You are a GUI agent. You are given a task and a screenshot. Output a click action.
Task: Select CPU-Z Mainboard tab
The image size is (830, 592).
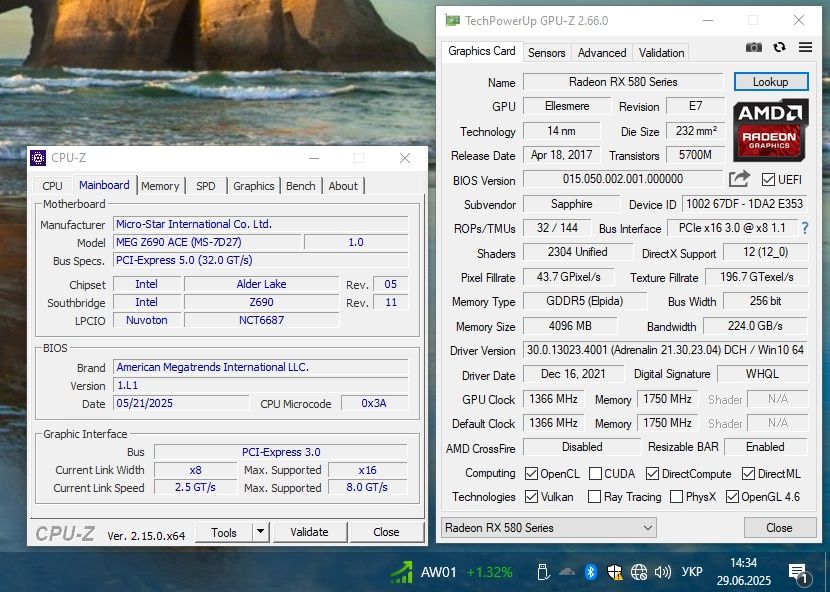pos(104,185)
